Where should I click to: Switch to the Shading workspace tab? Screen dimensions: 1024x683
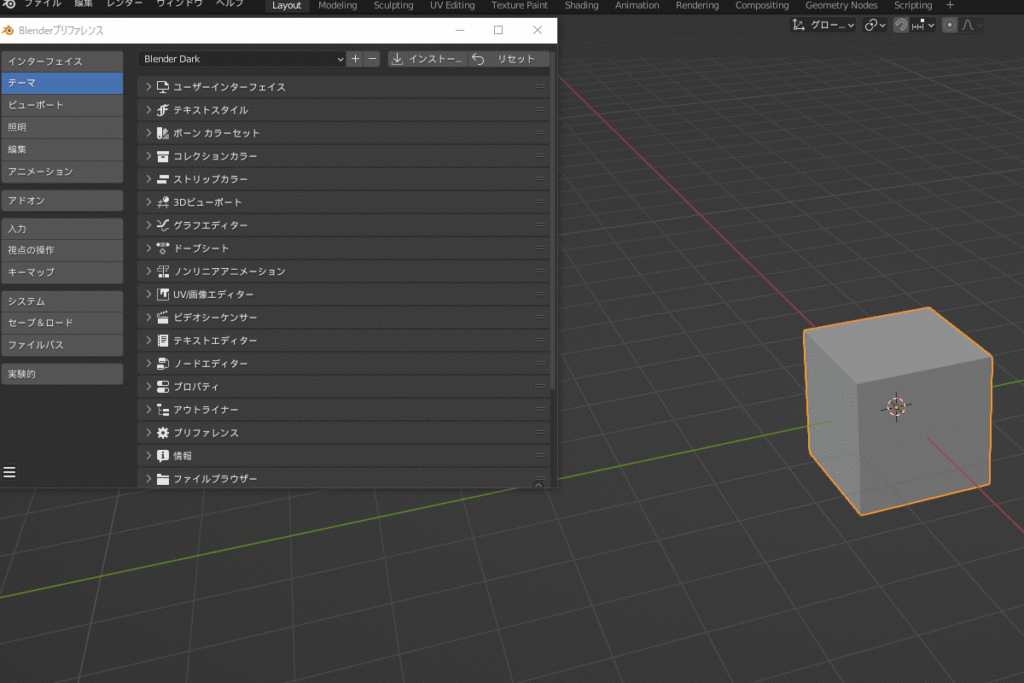pos(581,5)
